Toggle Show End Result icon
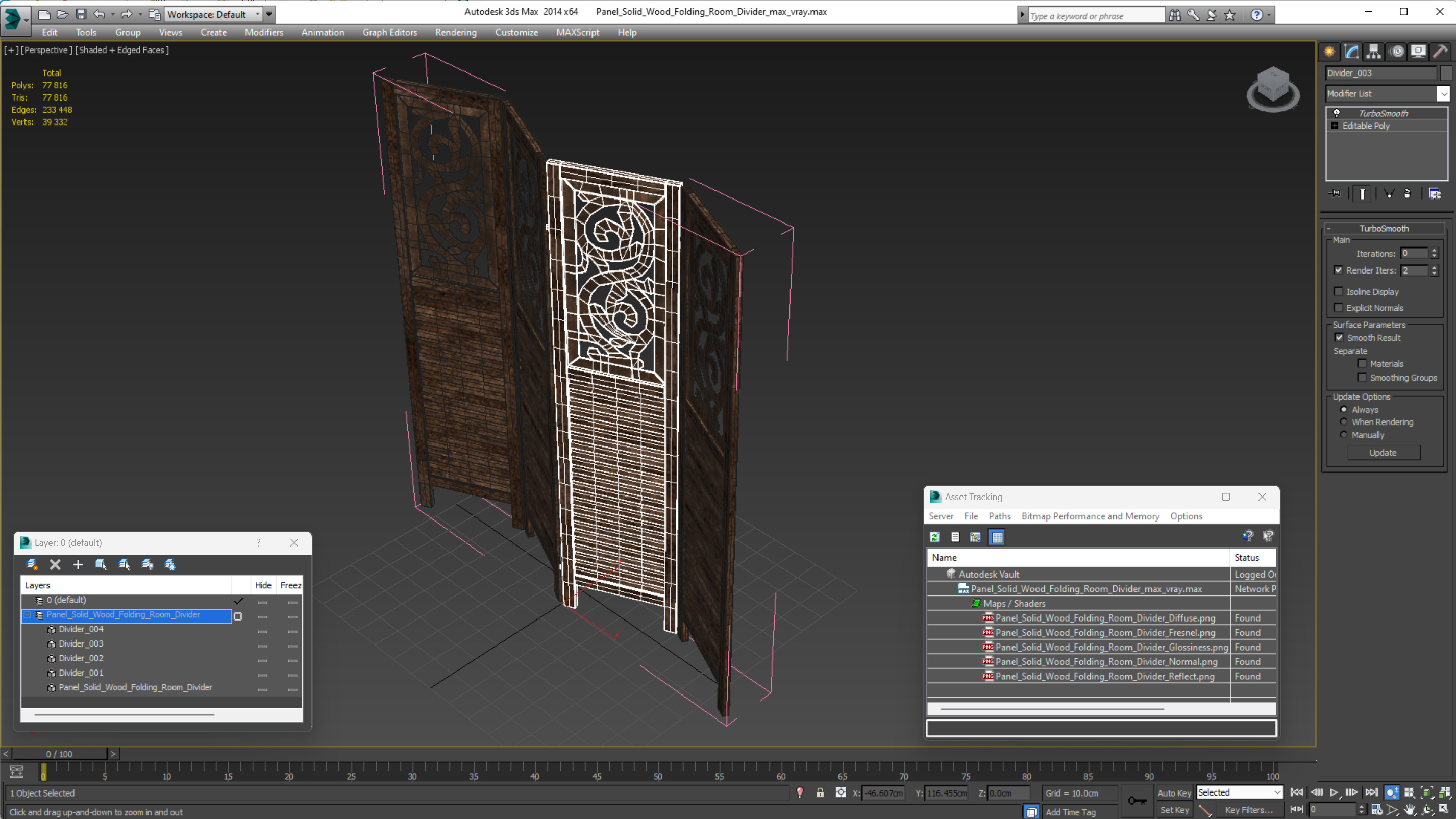Image resolution: width=1456 pixels, height=819 pixels. pos(1362,194)
